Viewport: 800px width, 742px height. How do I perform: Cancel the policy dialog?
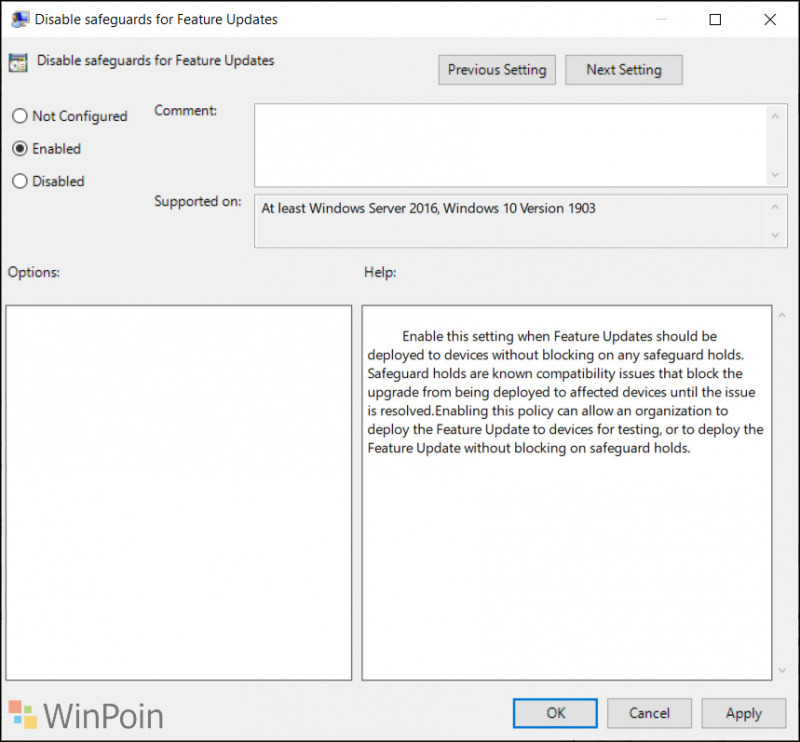coord(649,713)
